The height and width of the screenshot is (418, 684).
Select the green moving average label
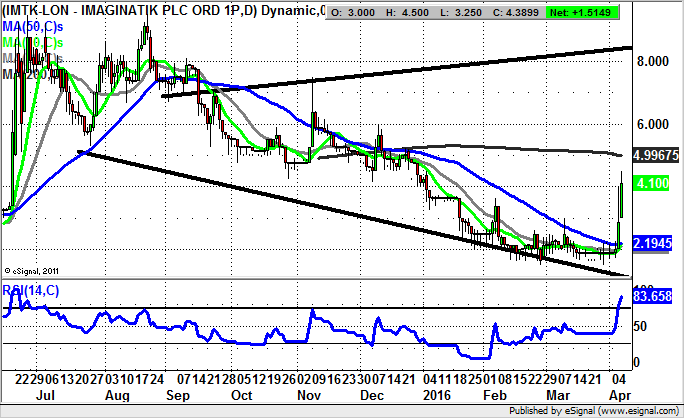point(30,44)
